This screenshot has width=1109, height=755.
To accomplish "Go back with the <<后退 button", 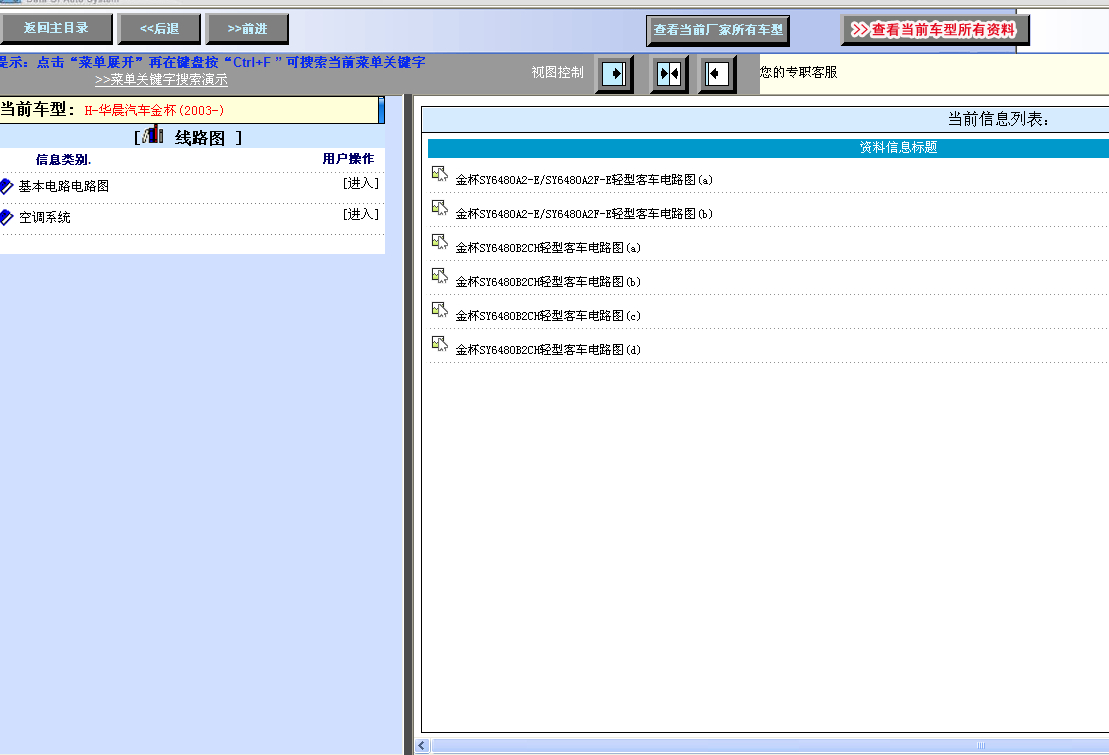I will (x=159, y=29).
